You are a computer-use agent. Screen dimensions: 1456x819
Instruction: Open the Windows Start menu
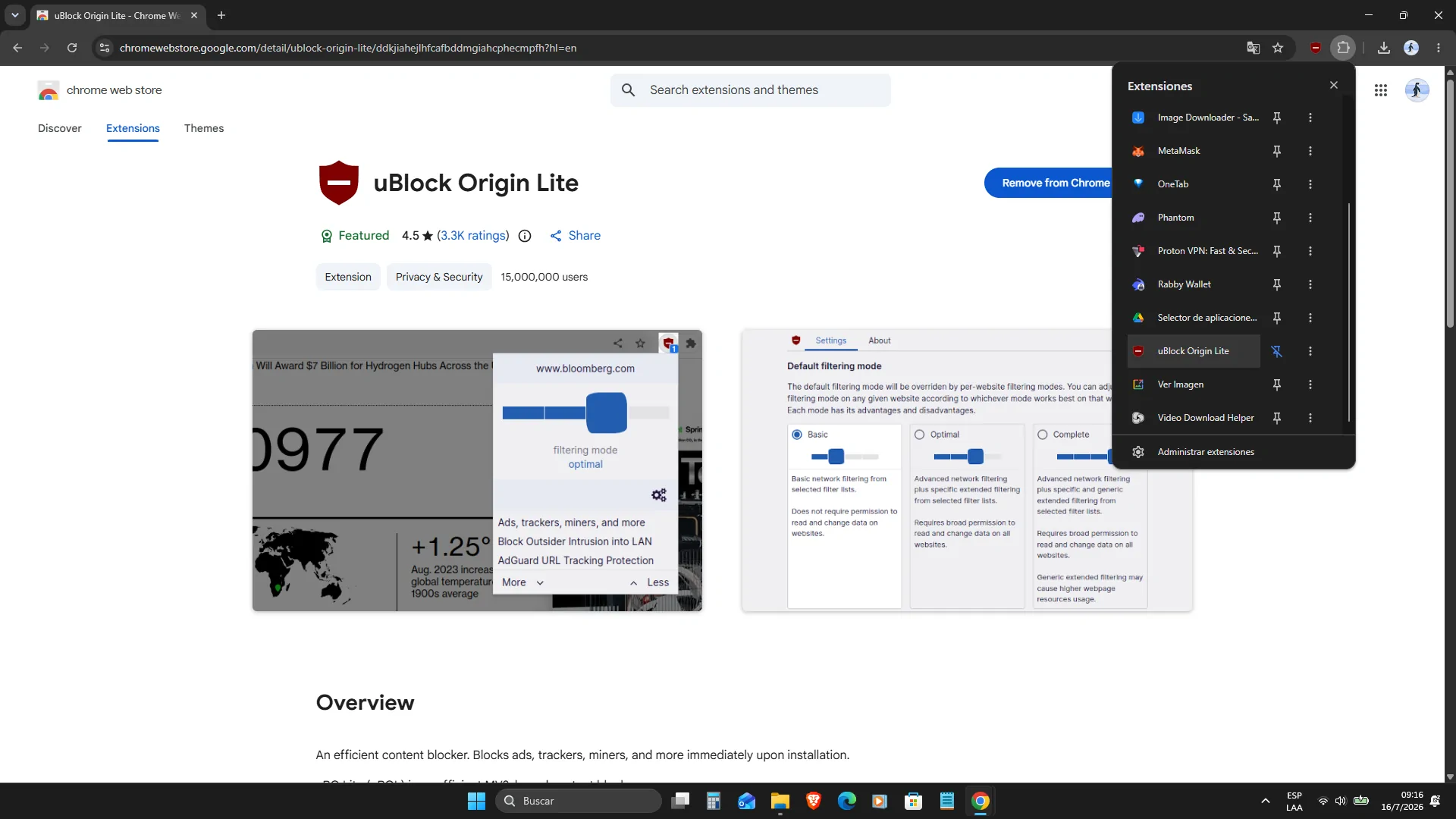[476, 801]
